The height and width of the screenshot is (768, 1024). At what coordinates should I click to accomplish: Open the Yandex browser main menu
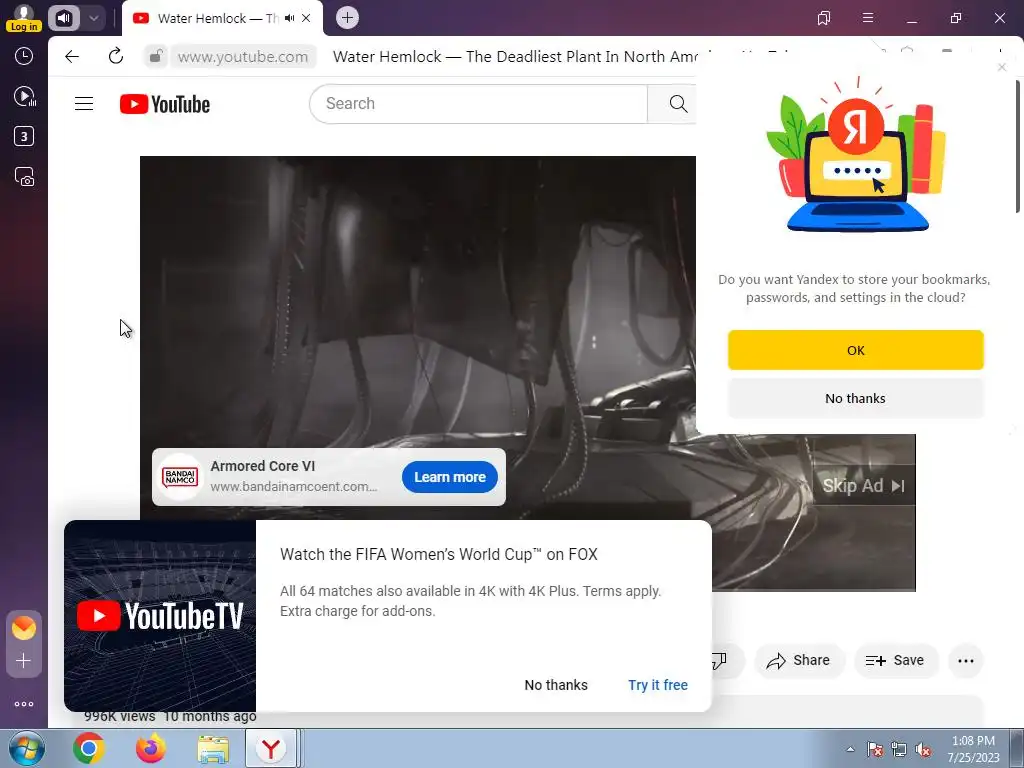coord(868,18)
